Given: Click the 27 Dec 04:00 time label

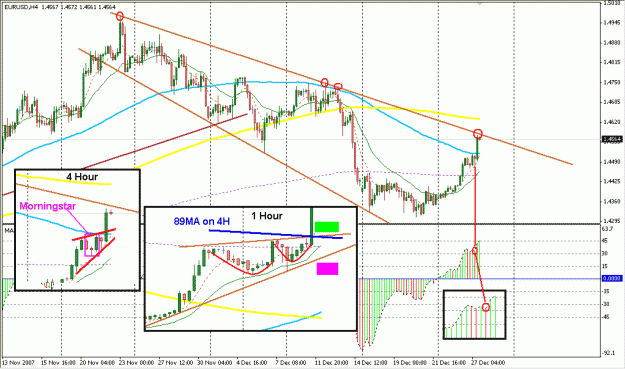Looking at the screenshot, I should click(487, 363).
